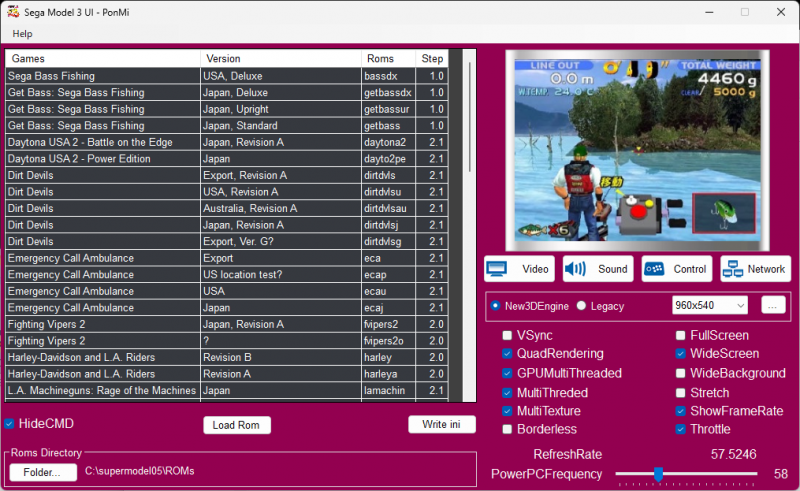Select Daytona USA 2 - Battle on the Edge
Screen dimensions: 800x491
pos(227,142)
